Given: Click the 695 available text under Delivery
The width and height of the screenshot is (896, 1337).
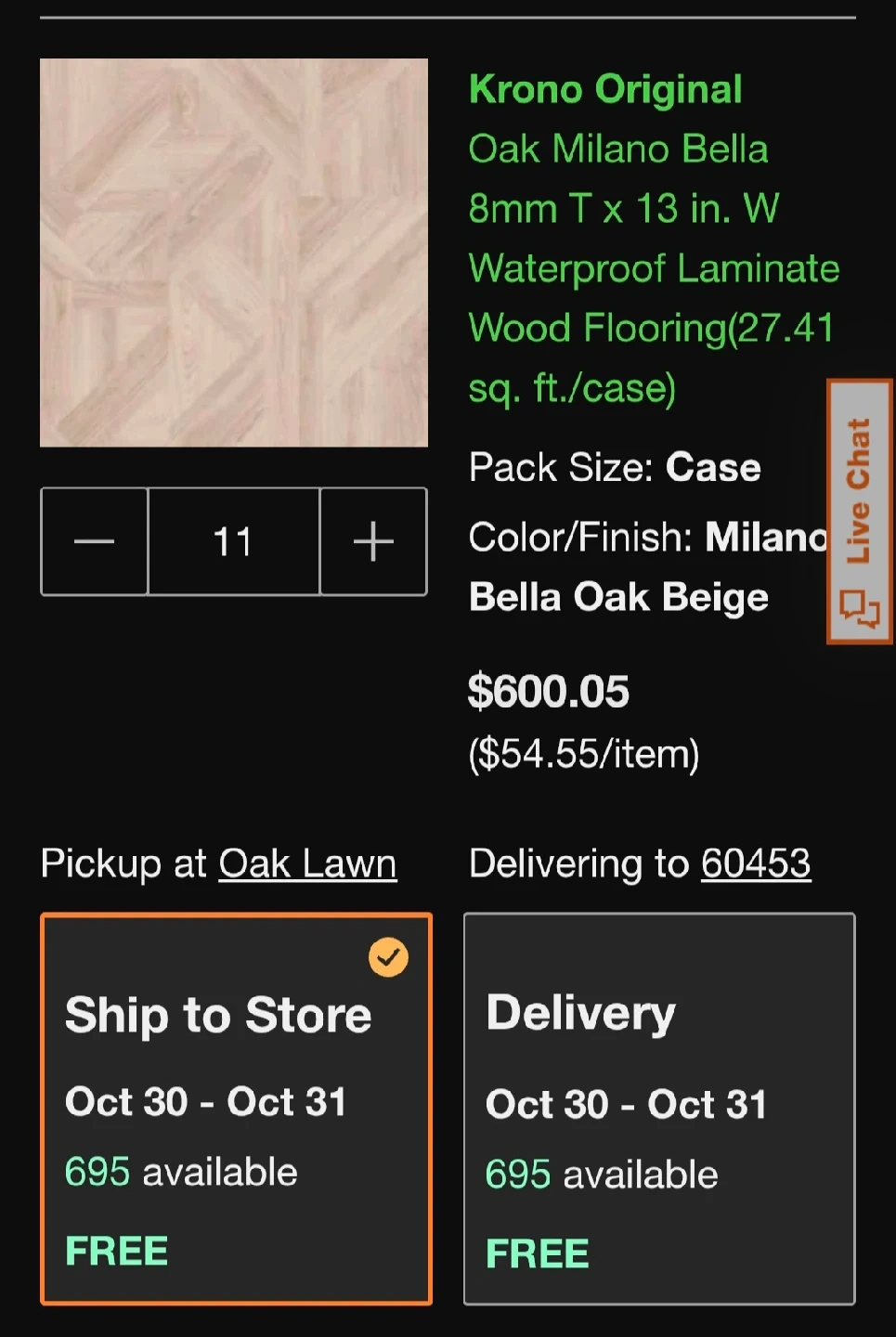Looking at the screenshot, I should [602, 1175].
